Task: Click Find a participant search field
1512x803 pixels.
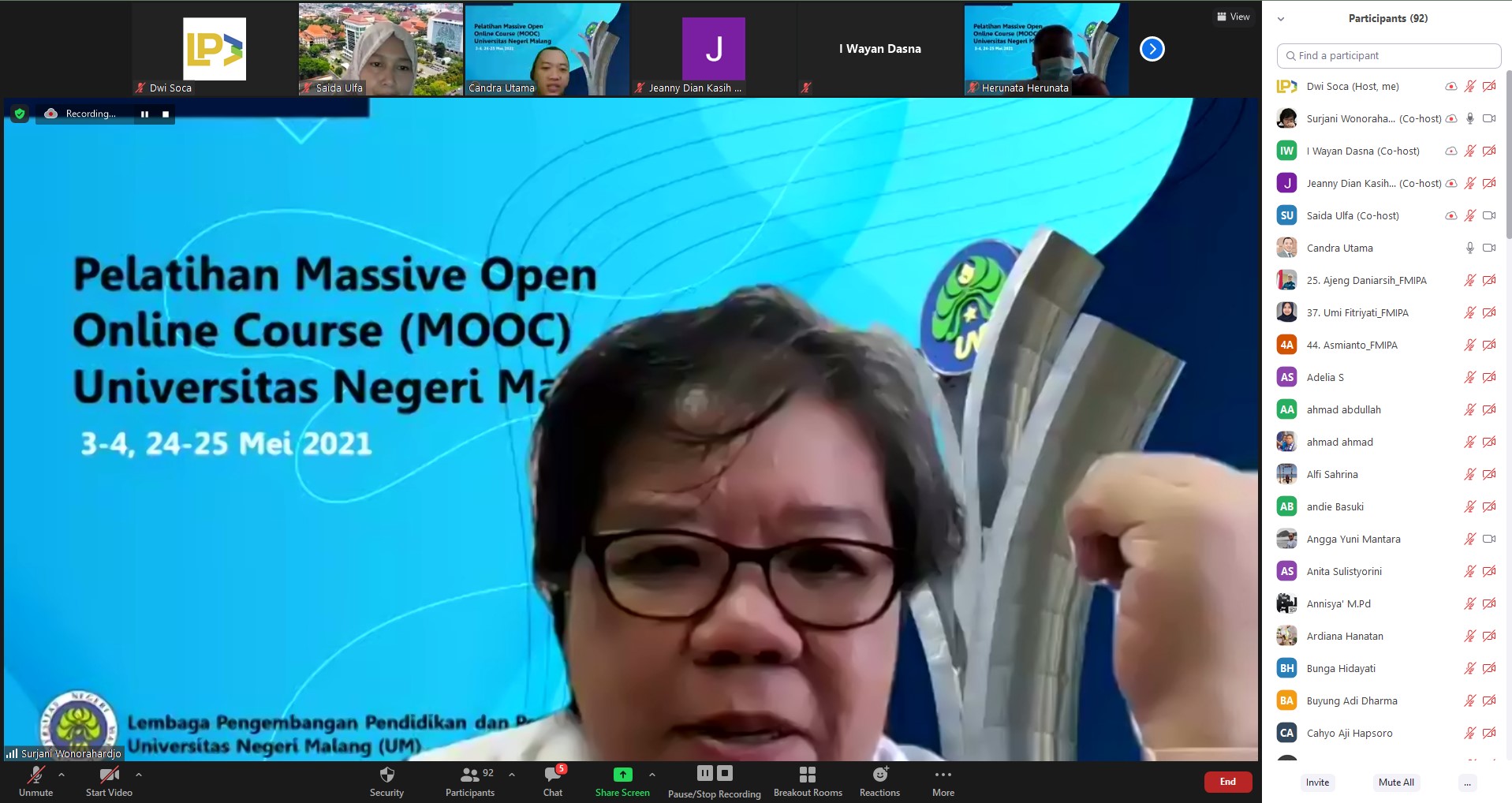Action: coord(1388,55)
